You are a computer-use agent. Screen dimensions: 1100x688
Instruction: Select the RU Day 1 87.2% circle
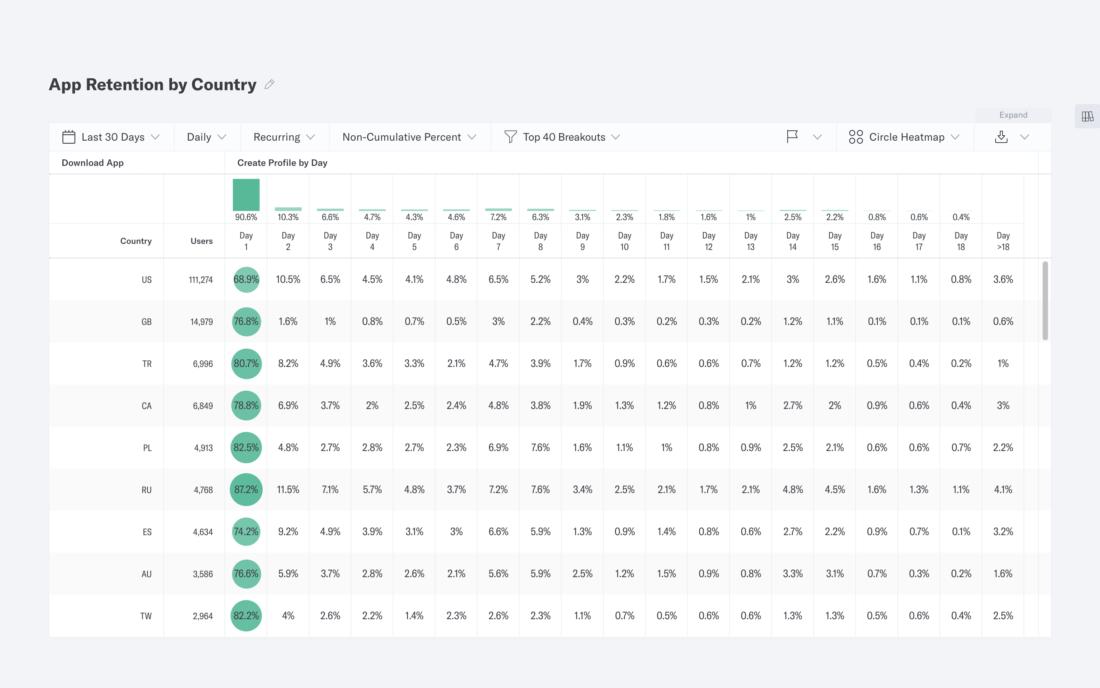pyautogui.click(x=246, y=490)
